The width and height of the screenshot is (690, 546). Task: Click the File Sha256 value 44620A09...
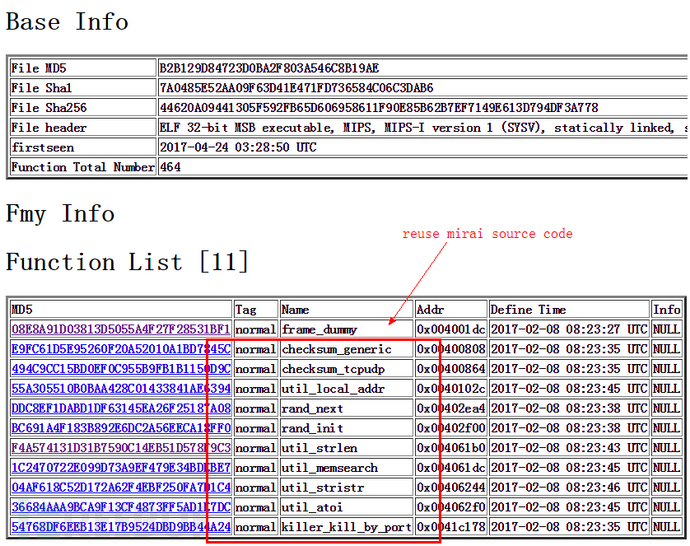(x=379, y=108)
